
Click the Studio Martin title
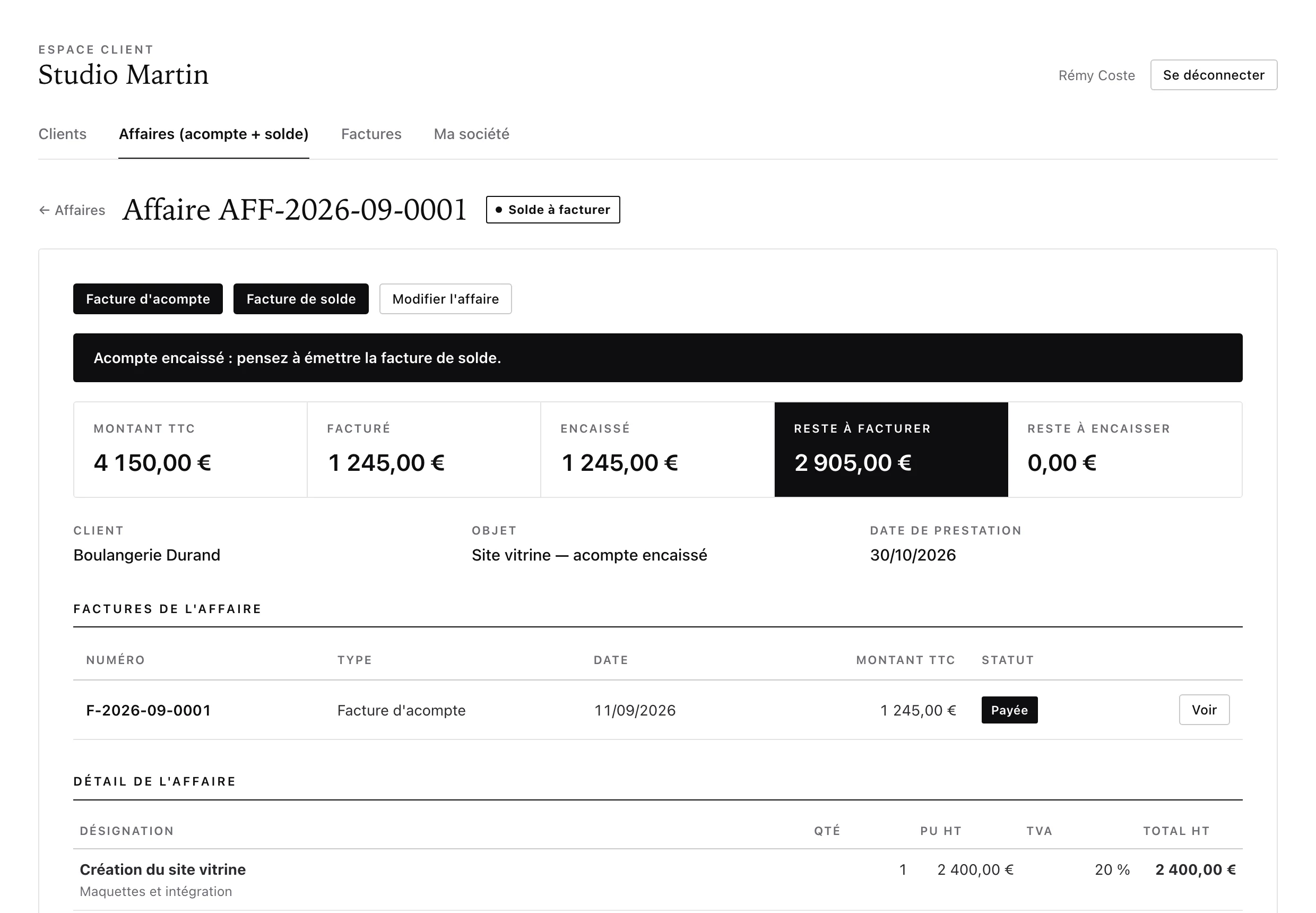point(124,74)
